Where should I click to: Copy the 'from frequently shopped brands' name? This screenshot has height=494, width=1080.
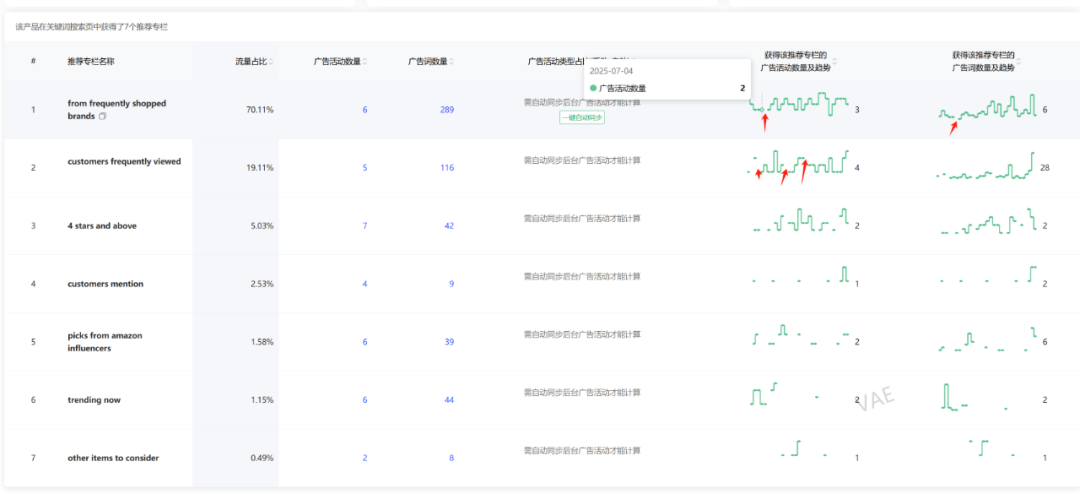coord(103,117)
